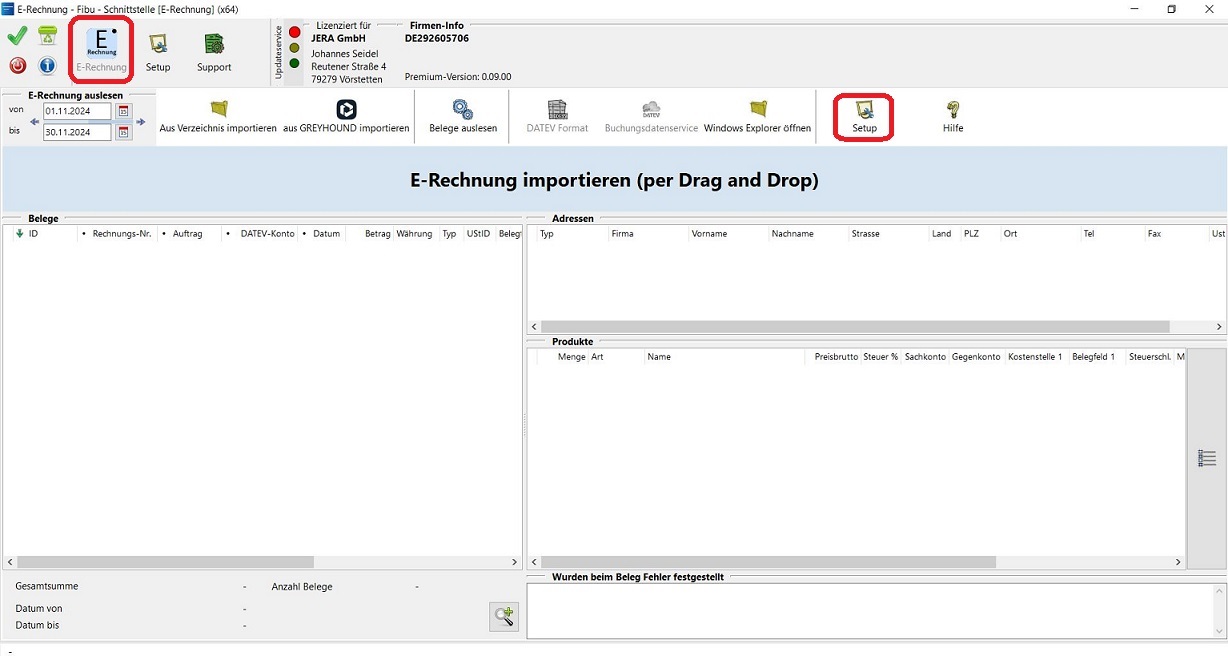Open Support in the top ribbon
The image size is (1228, 656).
point(214,52)
